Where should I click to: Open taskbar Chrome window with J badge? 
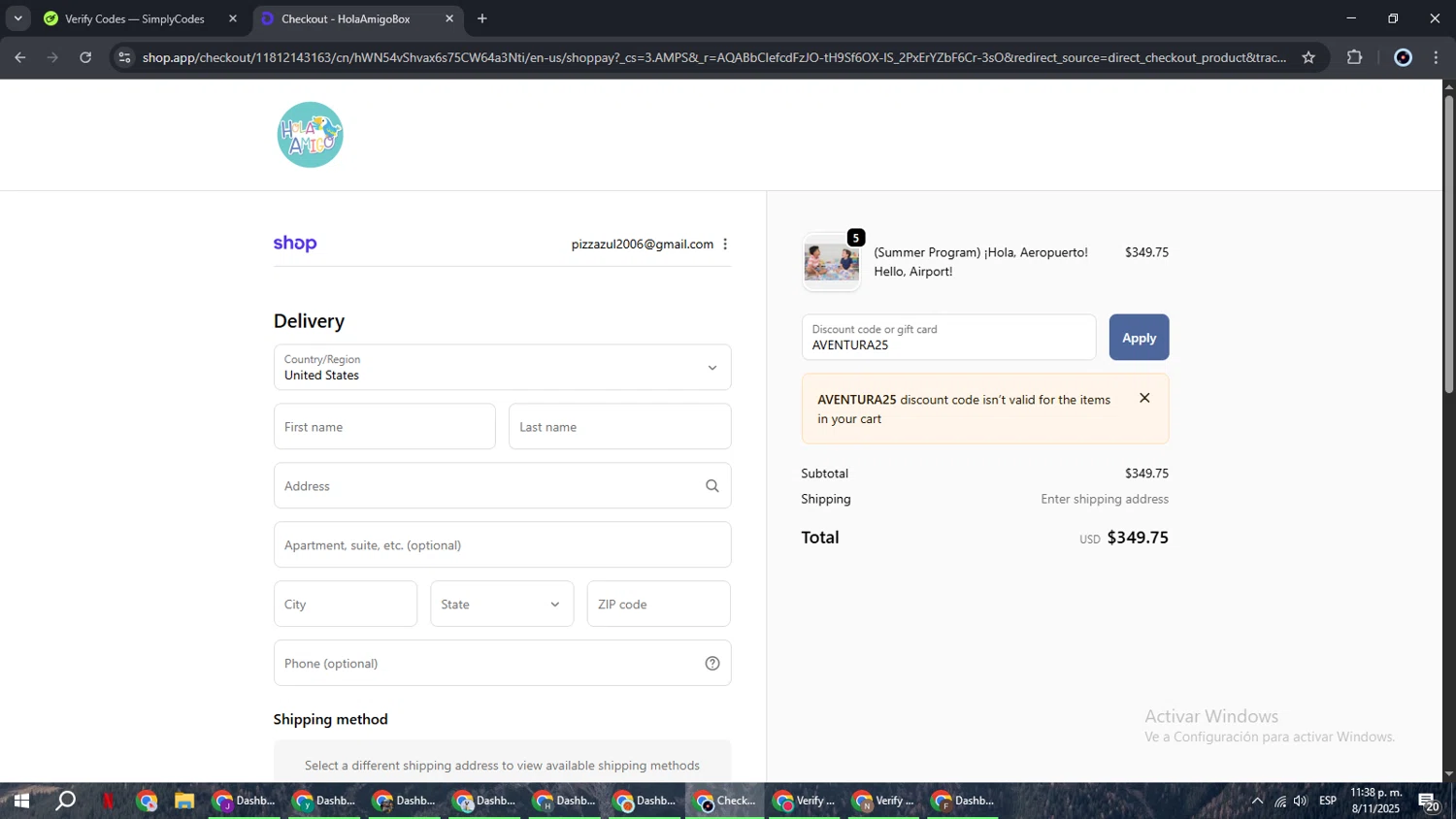pos(245,801)
